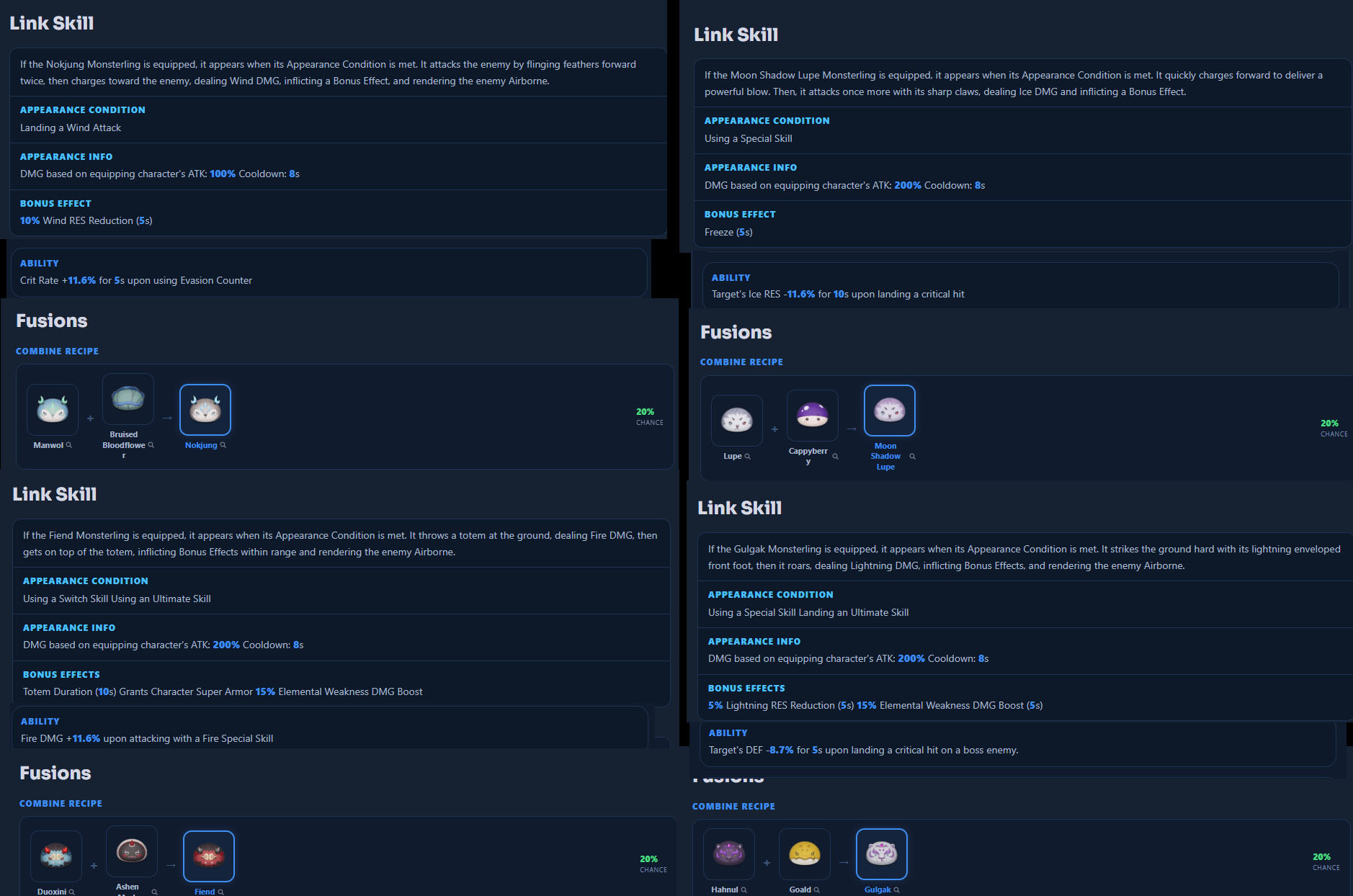Screen dimensions: 1353x896
Task: Select the Target's DEF -8.7% ability text
Action: pyautogui.click(x=864, y=750)
